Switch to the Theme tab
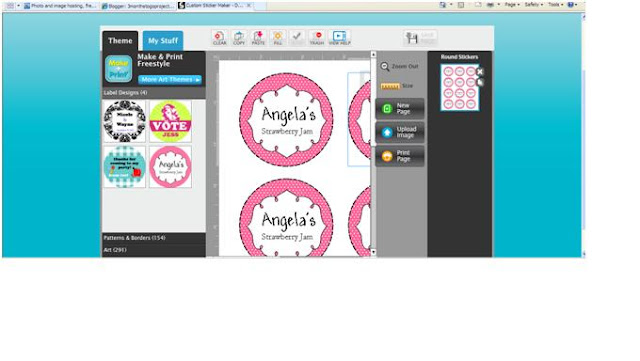640x361 pixels. click(120, 41)
